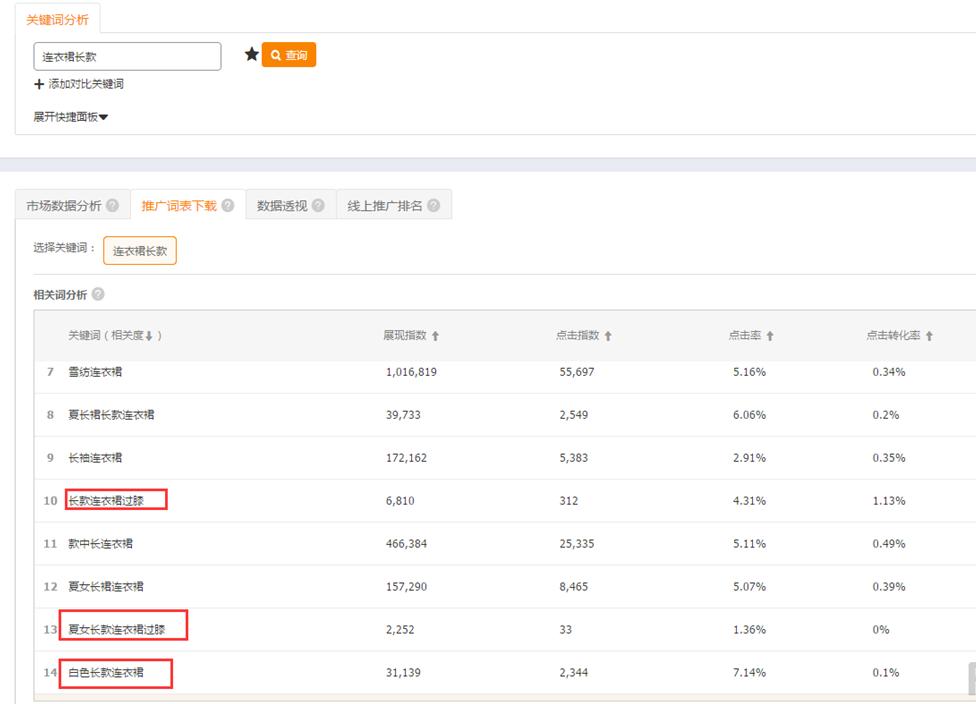Click the 查询 search button
The width and height of the screenshot is (976, 704).
pos(289,55)
